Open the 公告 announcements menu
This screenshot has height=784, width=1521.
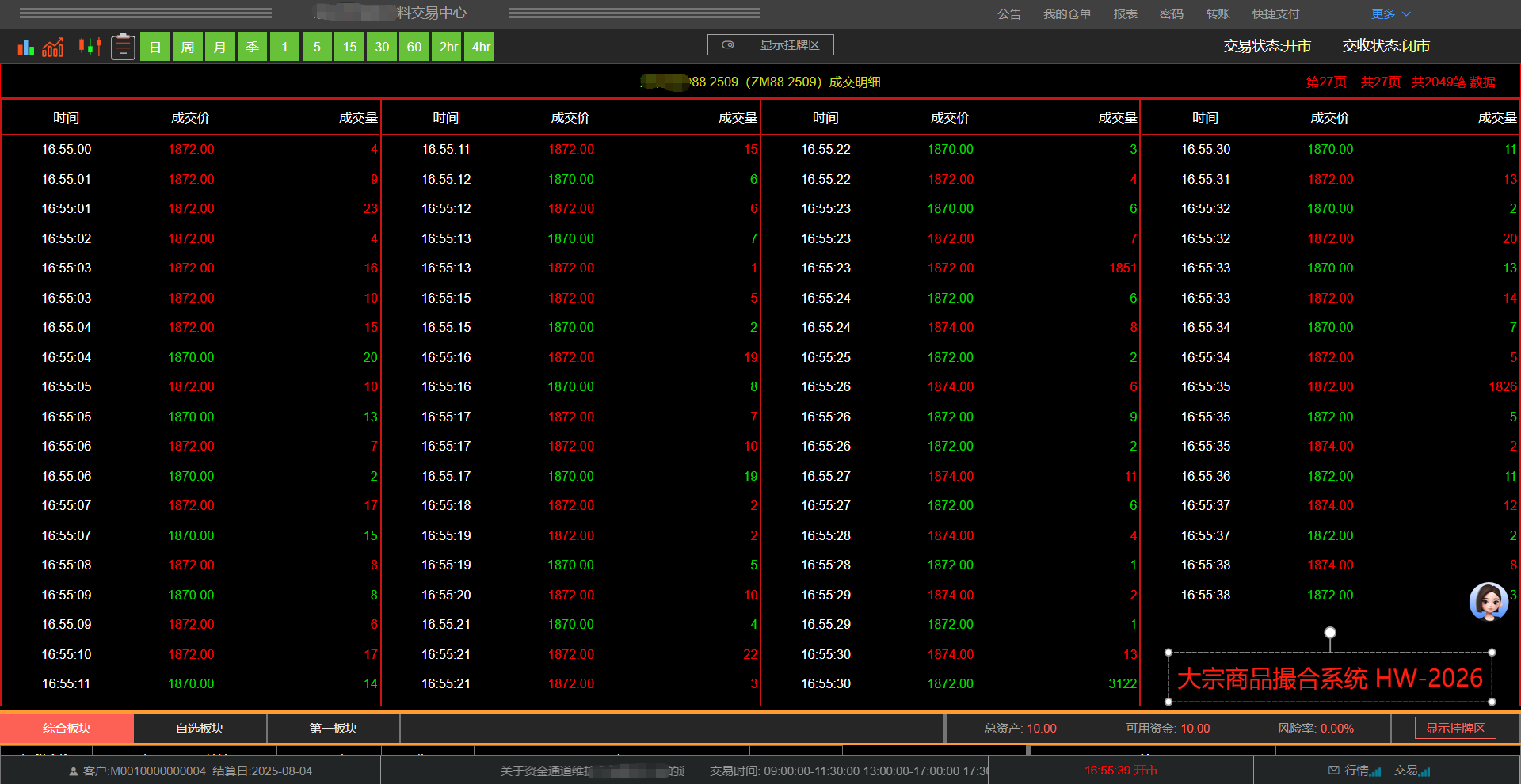[x=1009, y=14]
